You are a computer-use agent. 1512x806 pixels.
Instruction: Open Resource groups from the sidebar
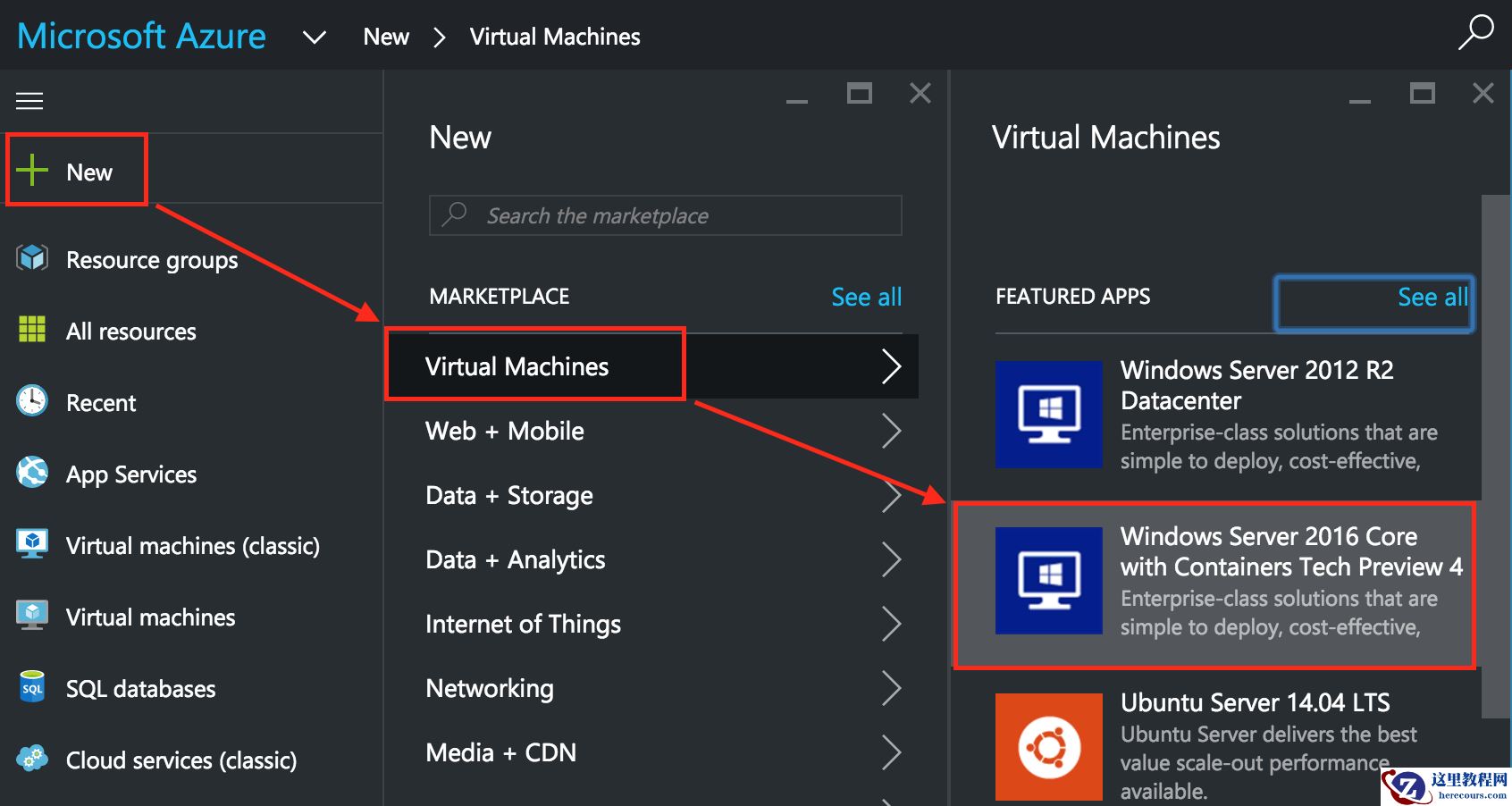(x=152, y=260)
